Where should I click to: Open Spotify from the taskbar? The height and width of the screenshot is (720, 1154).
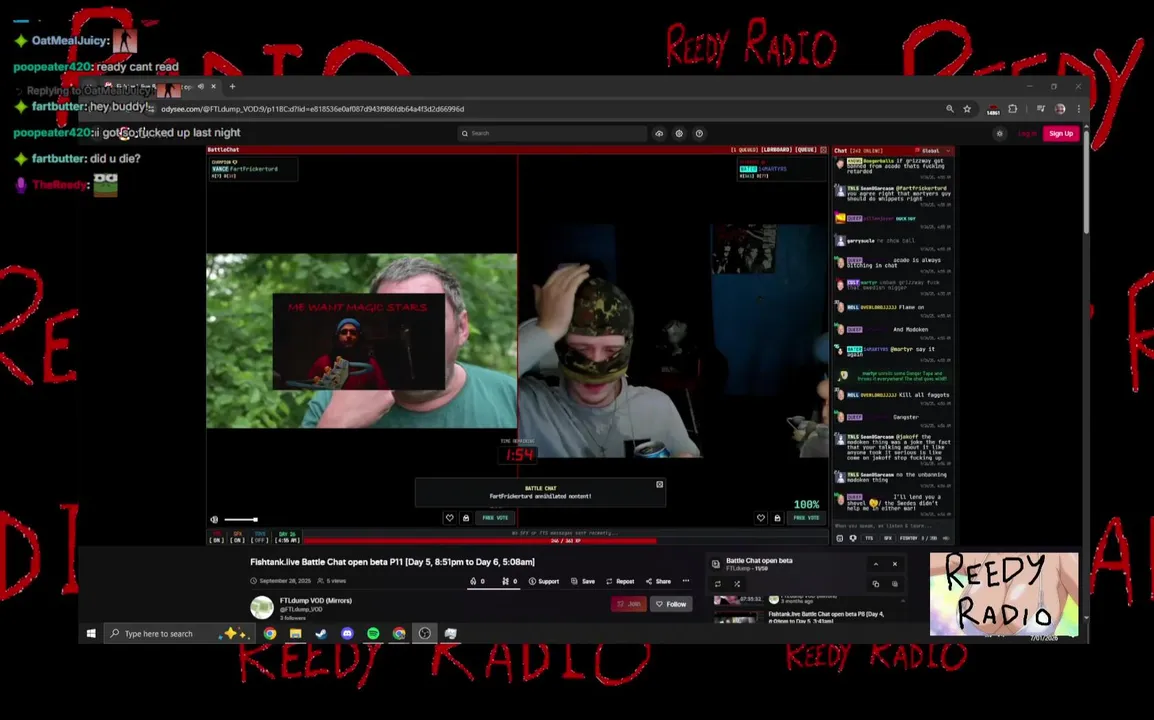pos(373,633)
